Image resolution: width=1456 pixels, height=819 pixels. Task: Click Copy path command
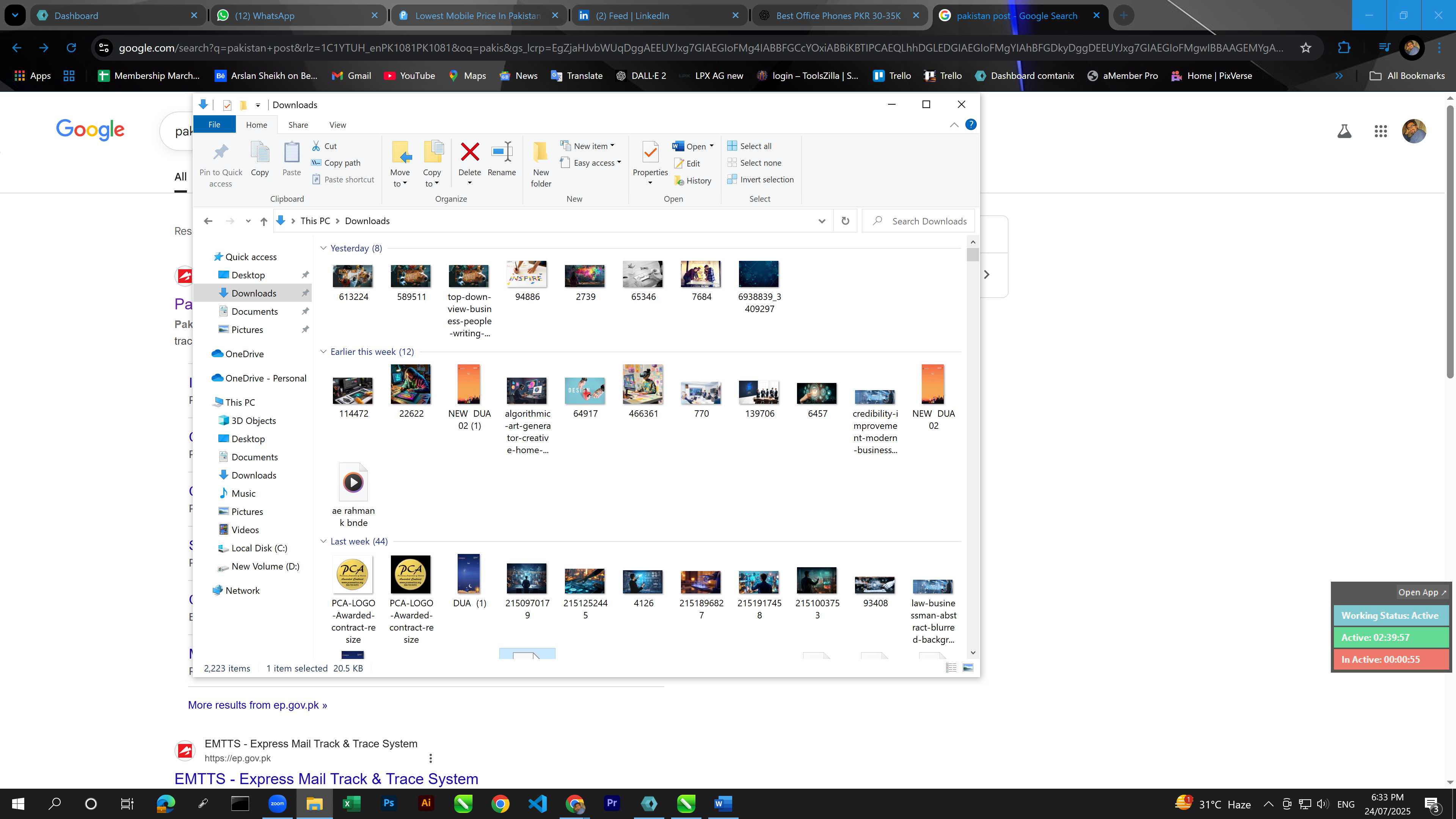[x=336, y=163]
